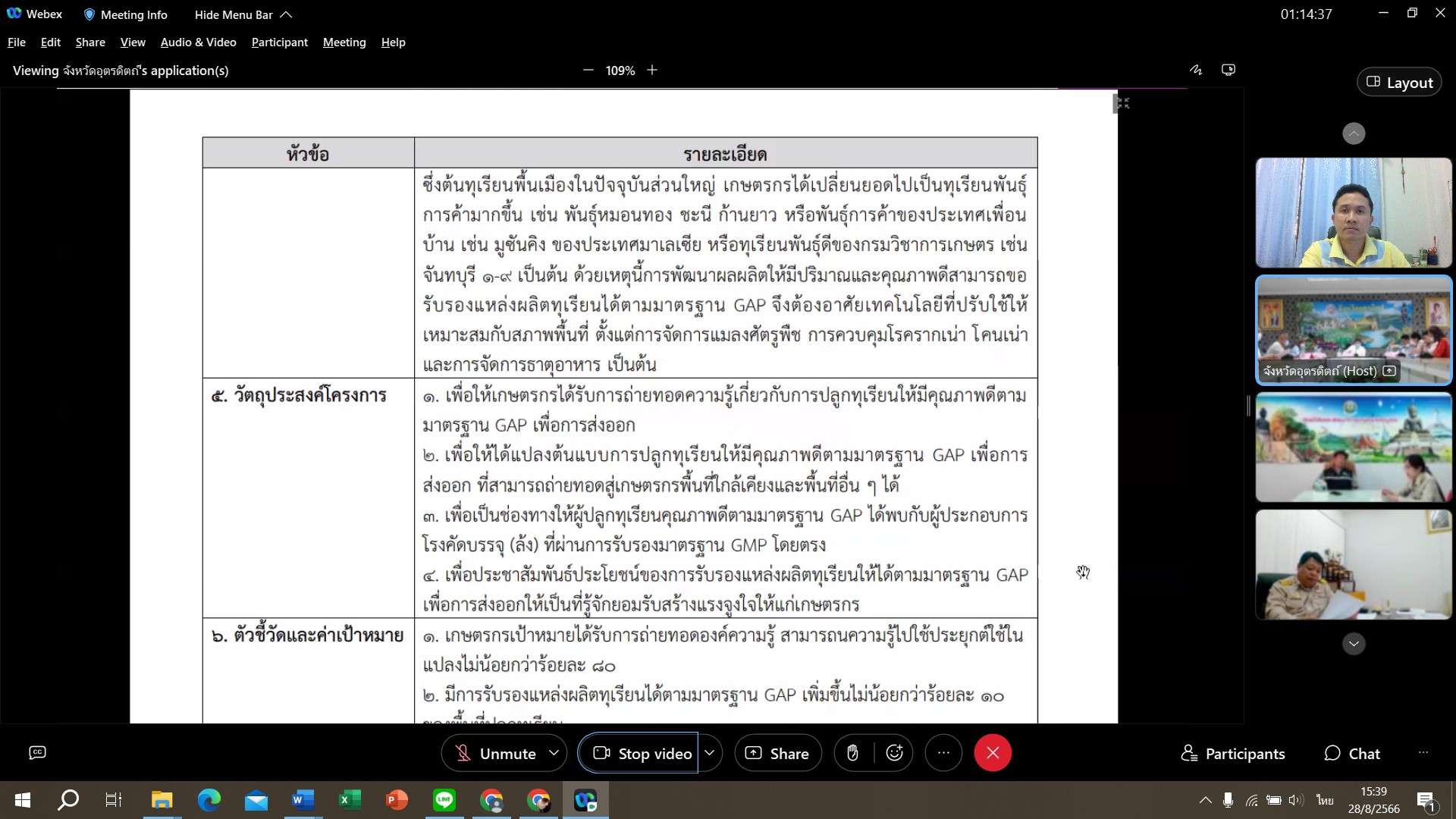Image resolution: width=1456 pixels, height=819 pixels.
Task: Open Excel from taskbar
Action: point(350,800)
